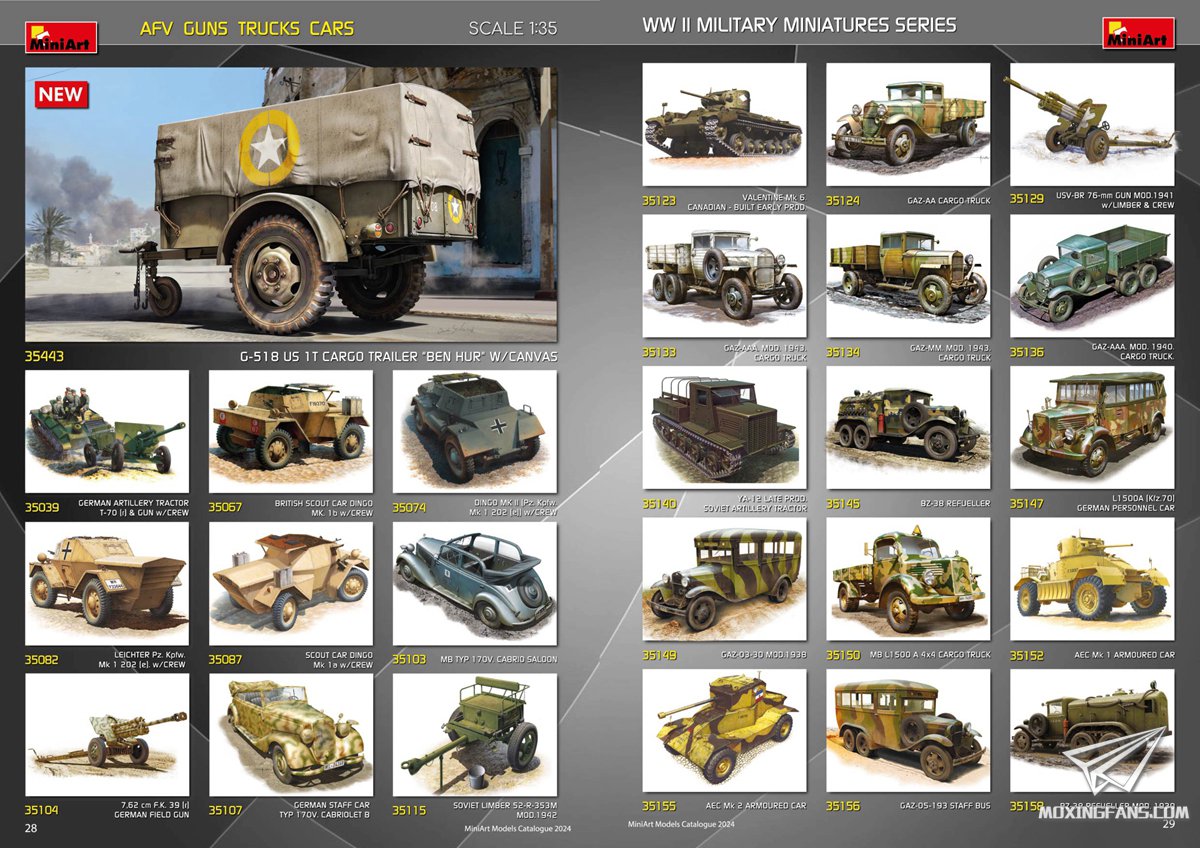
Task: Click the USV-BR 76-mm gun image
Action: (x=1092, y=125)
